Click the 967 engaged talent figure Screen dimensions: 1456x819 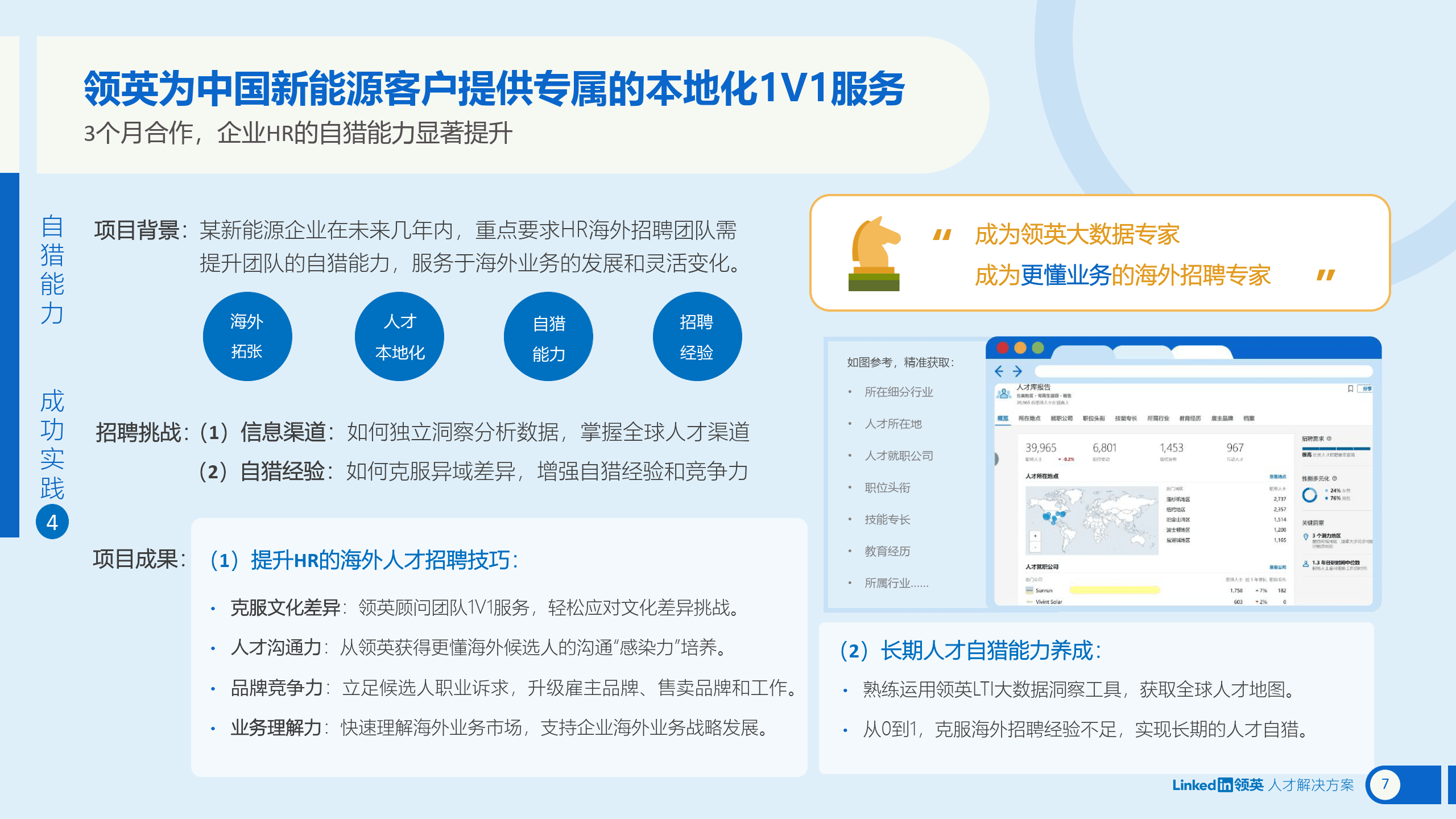[x=1235, y=448]
